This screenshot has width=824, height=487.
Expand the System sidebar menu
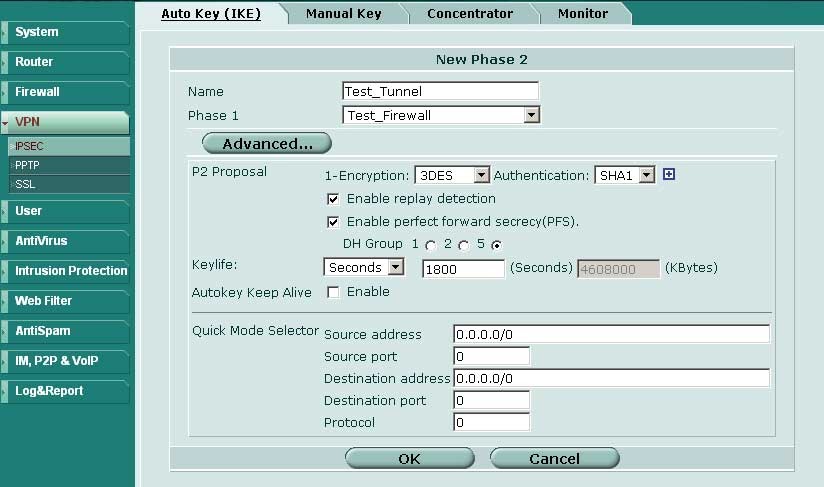point(65,32)
